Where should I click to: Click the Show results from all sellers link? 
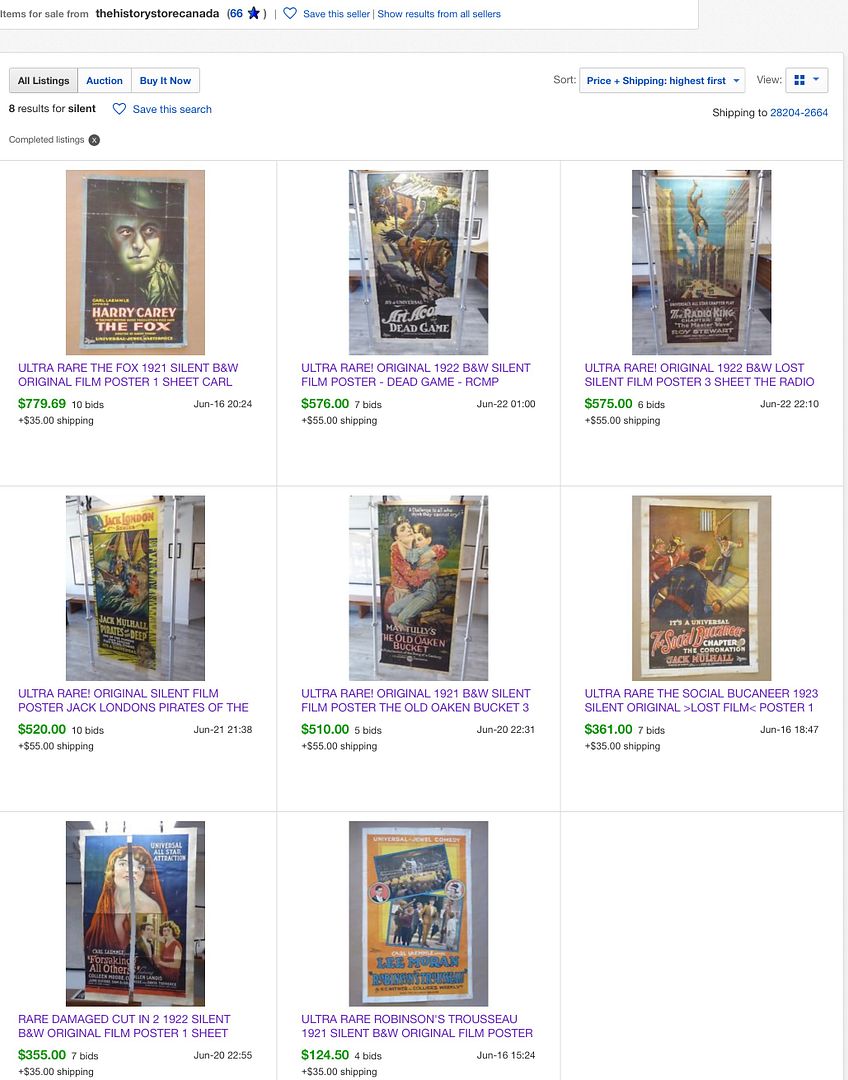coord(439,14)
